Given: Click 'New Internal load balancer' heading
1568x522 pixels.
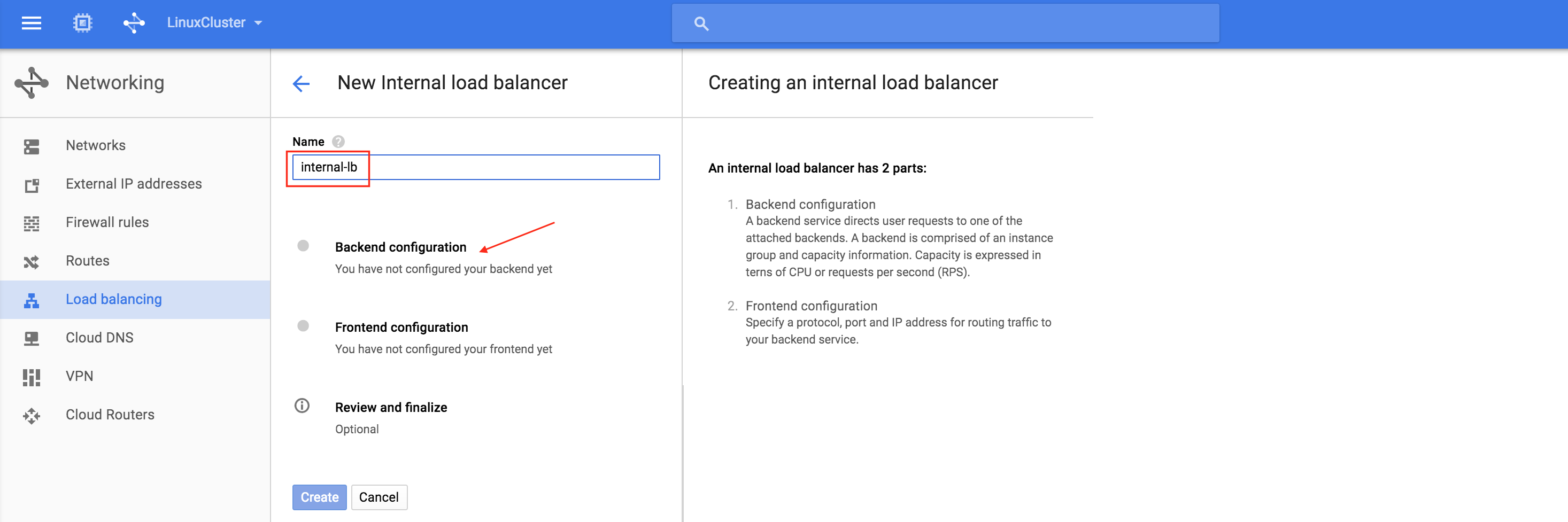Looking at the screenshot, I should (452, 83).
